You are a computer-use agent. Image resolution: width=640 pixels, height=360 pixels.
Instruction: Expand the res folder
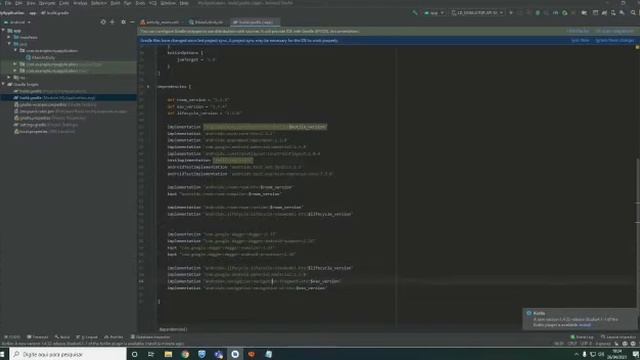9,78
